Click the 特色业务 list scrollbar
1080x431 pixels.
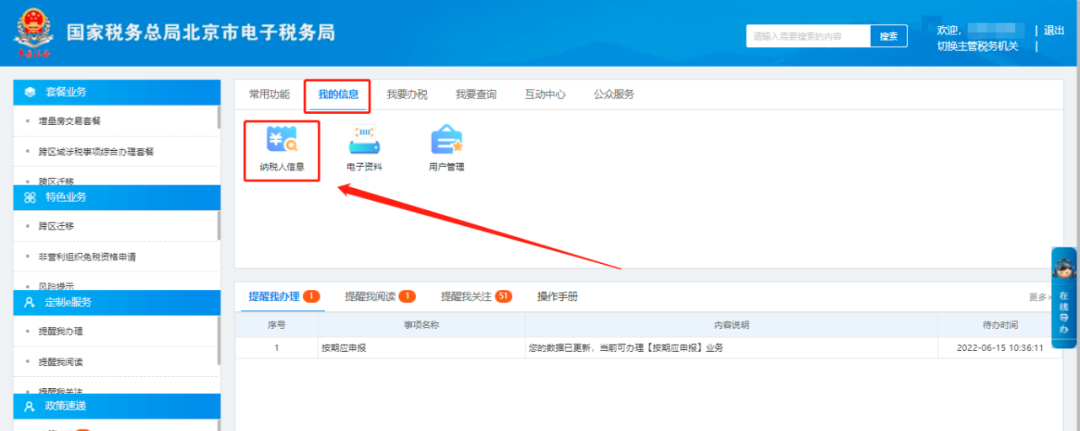pyautogui.click(x=219, y=224)
